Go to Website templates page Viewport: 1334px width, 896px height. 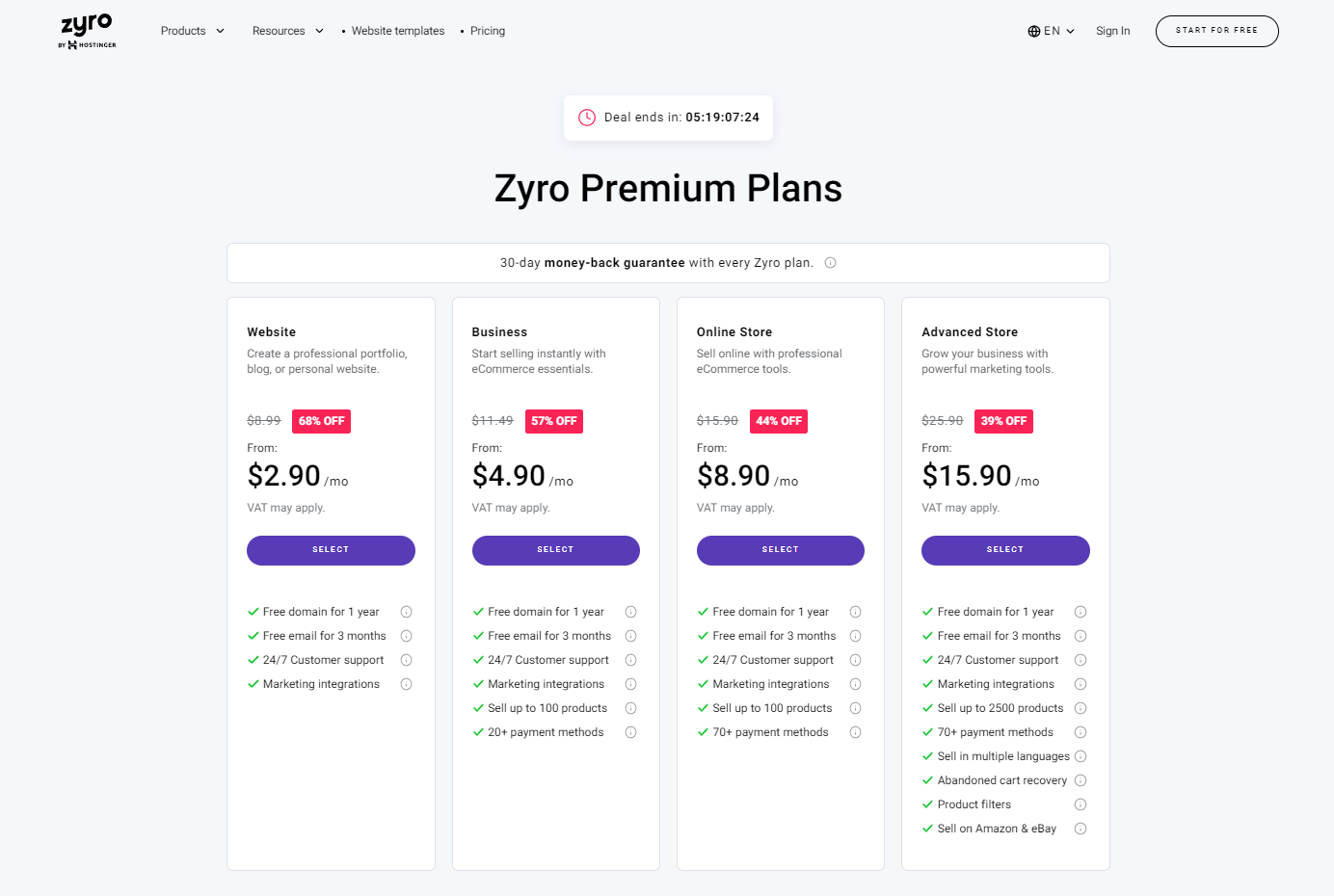[398, 31]
